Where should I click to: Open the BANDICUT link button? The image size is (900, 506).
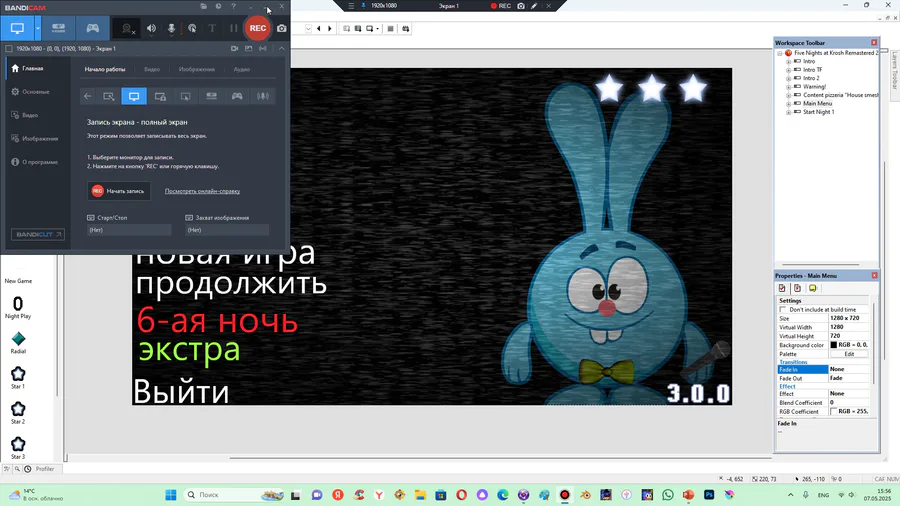point(38,234)
